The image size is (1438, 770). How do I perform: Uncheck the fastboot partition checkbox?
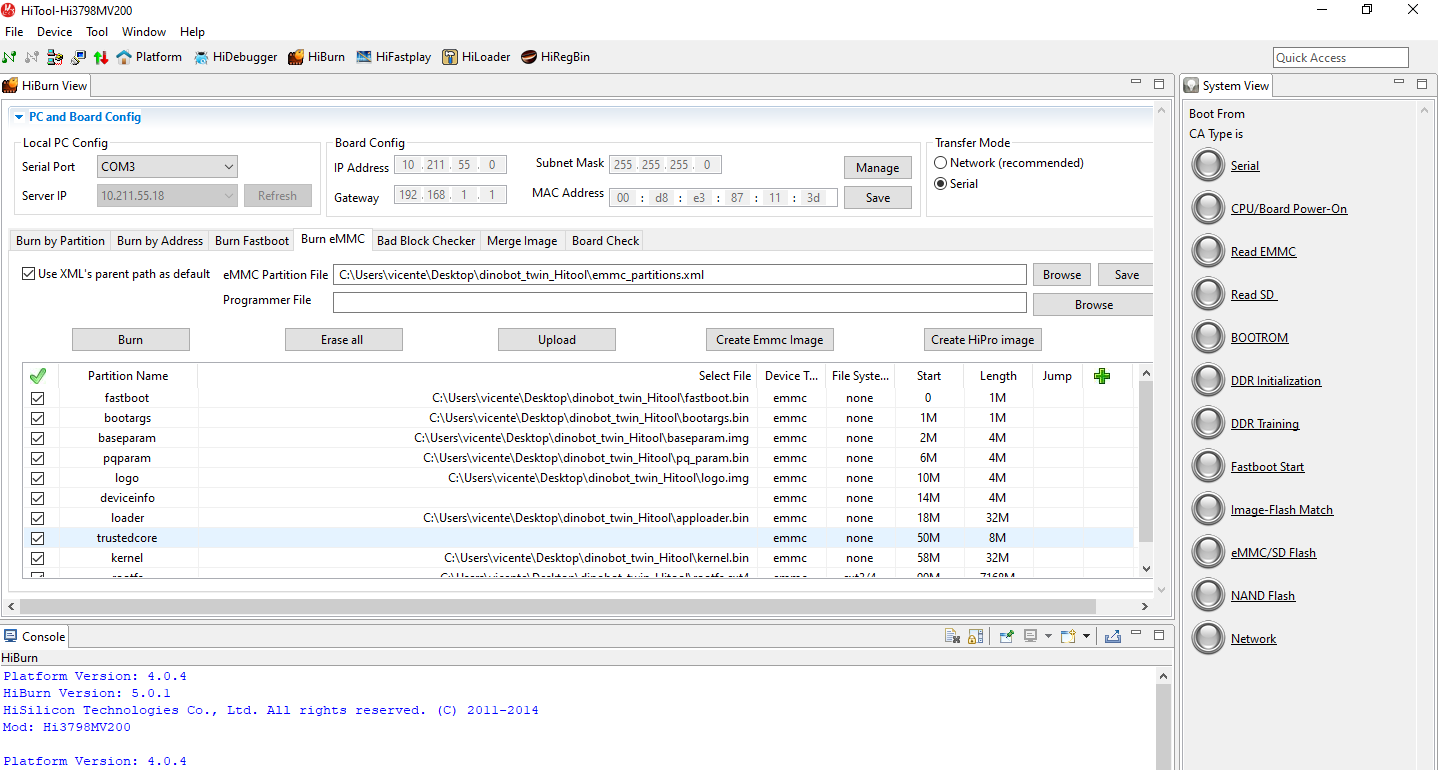point(38,398)
